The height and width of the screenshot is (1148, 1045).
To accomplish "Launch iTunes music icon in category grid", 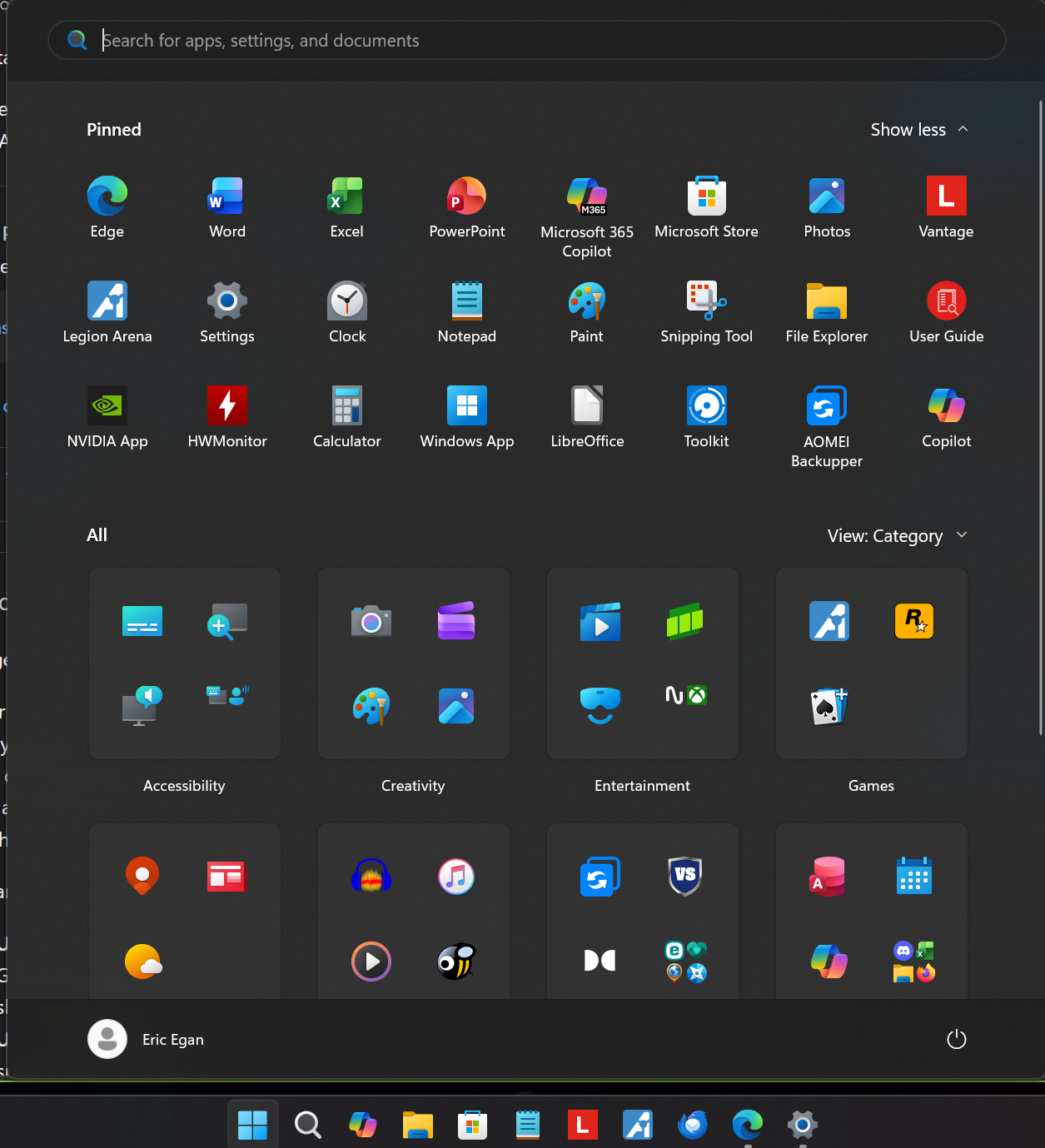I will coord(456,876).
